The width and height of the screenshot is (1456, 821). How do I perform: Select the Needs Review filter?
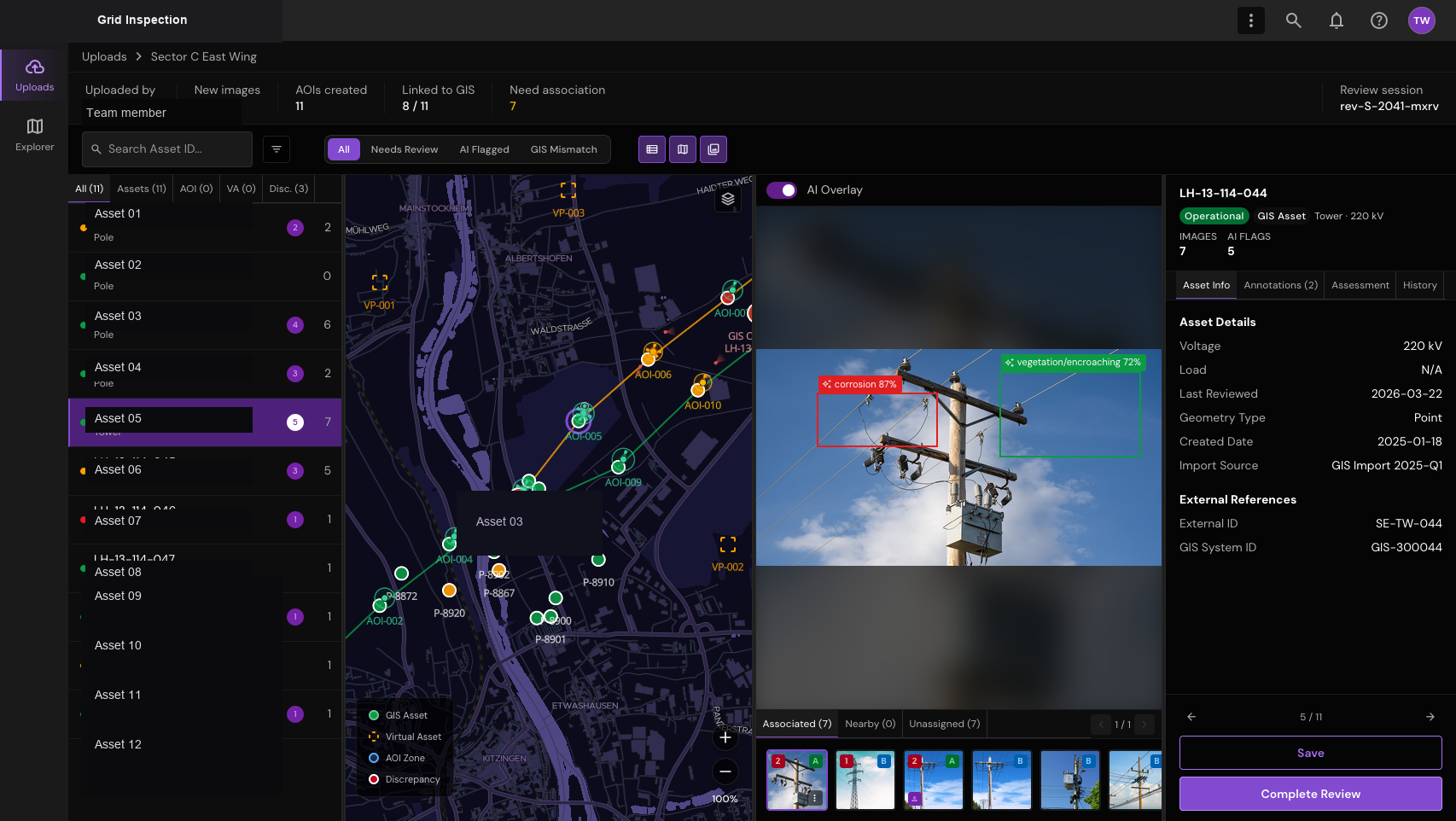(x=405, y=149)
